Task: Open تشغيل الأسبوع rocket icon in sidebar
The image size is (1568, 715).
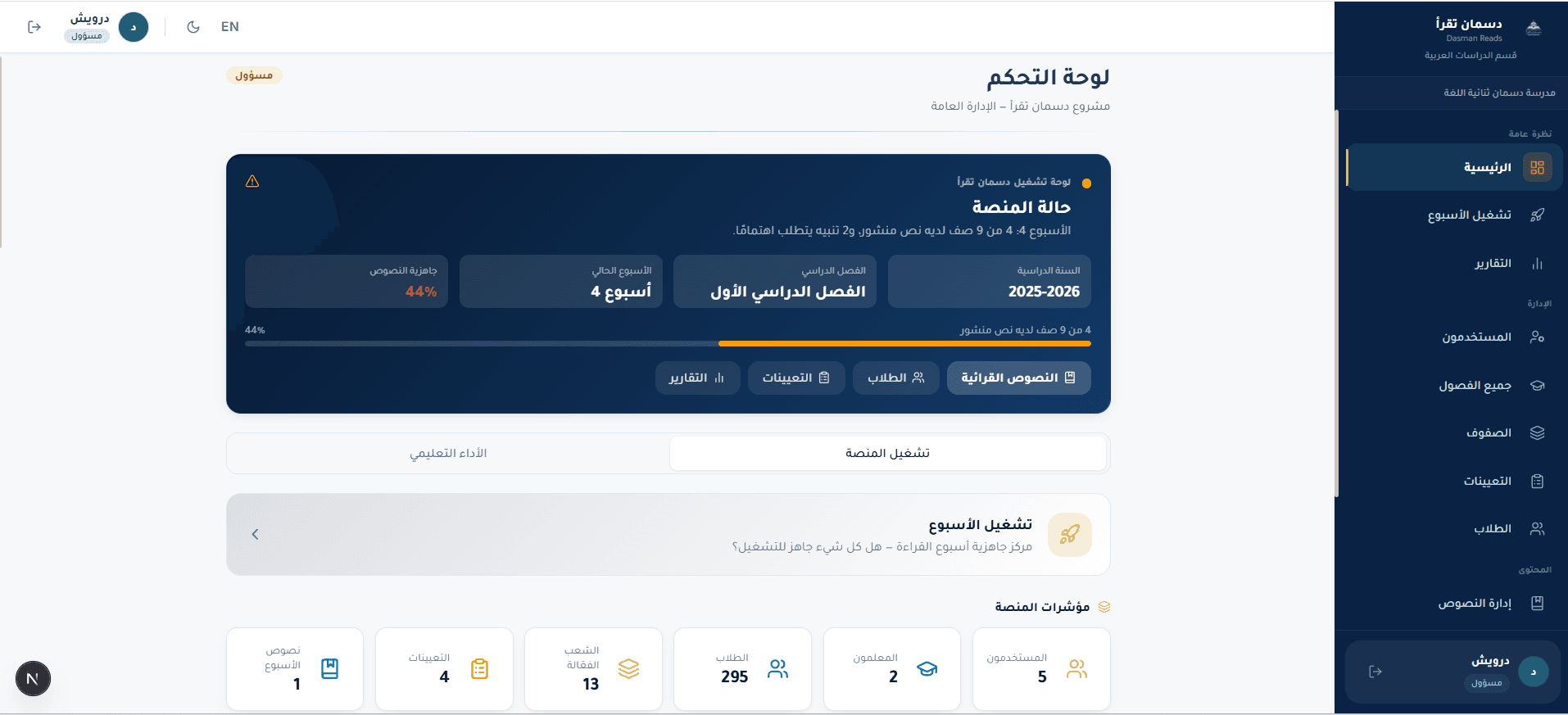Action: point(1538,215)
